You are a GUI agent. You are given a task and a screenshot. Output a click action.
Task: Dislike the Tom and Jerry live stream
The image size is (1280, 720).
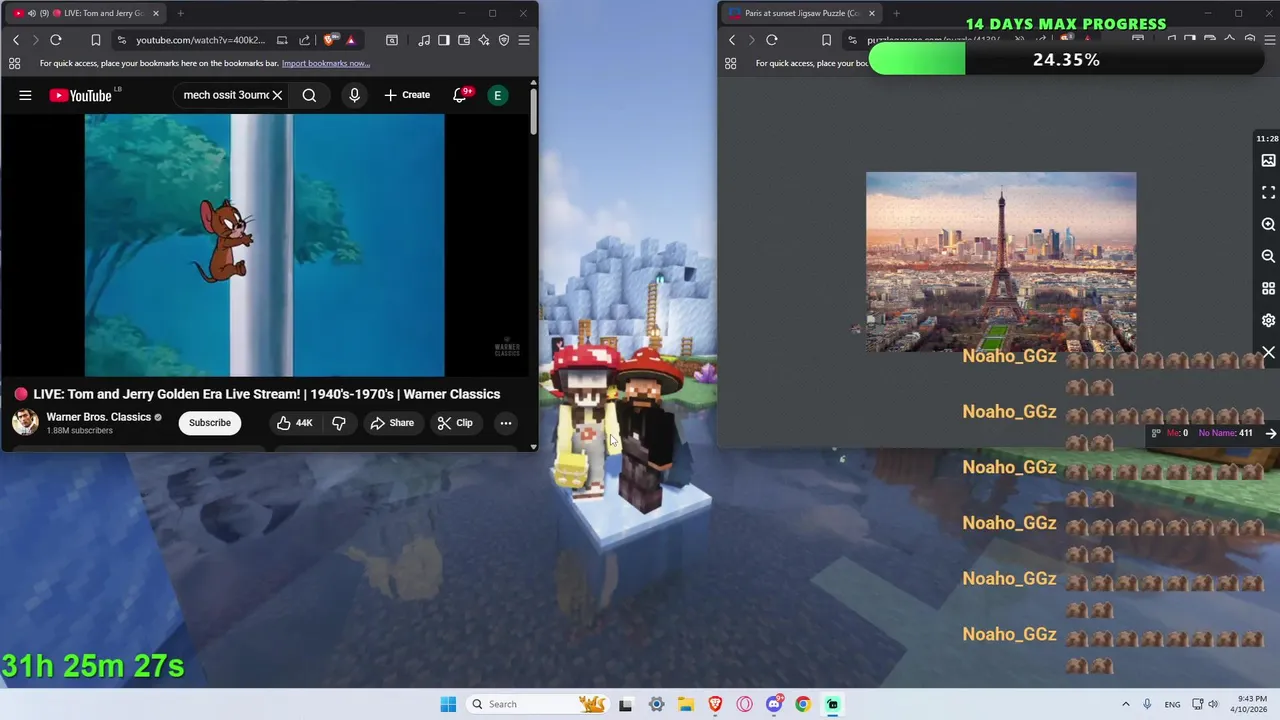[339, 423]
